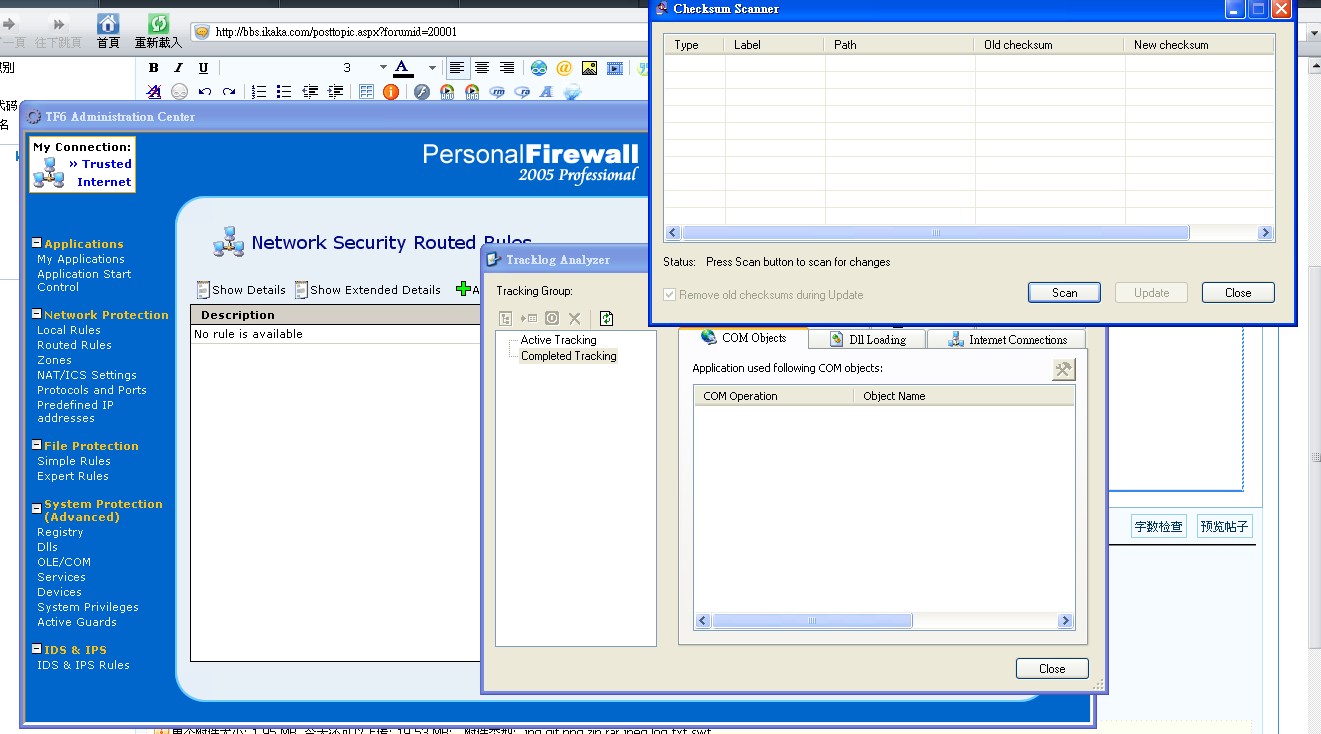This screenshot has height=734, width=1321.
Task: Insert bulleted list in post editor
Action: click(284, 92)
